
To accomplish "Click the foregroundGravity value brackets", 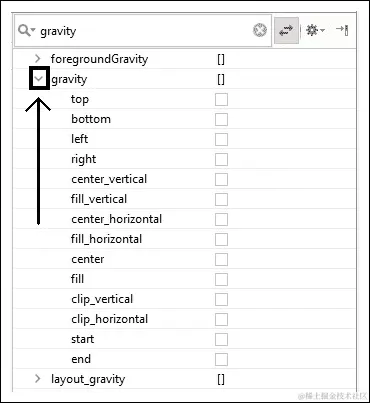I will coord(221,60).
